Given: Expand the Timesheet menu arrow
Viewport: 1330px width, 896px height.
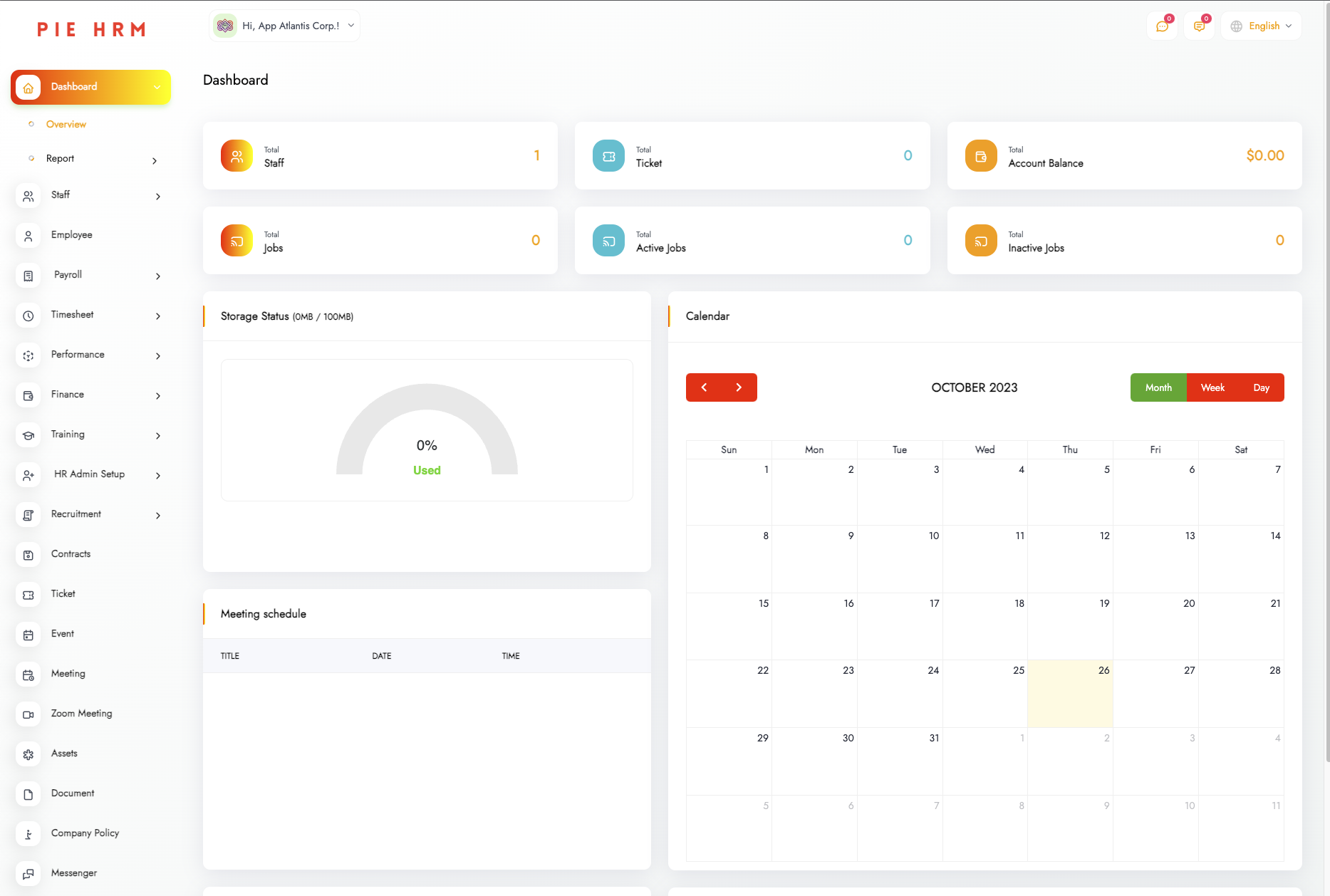Looking at the screenshot, I should [158, 316].
